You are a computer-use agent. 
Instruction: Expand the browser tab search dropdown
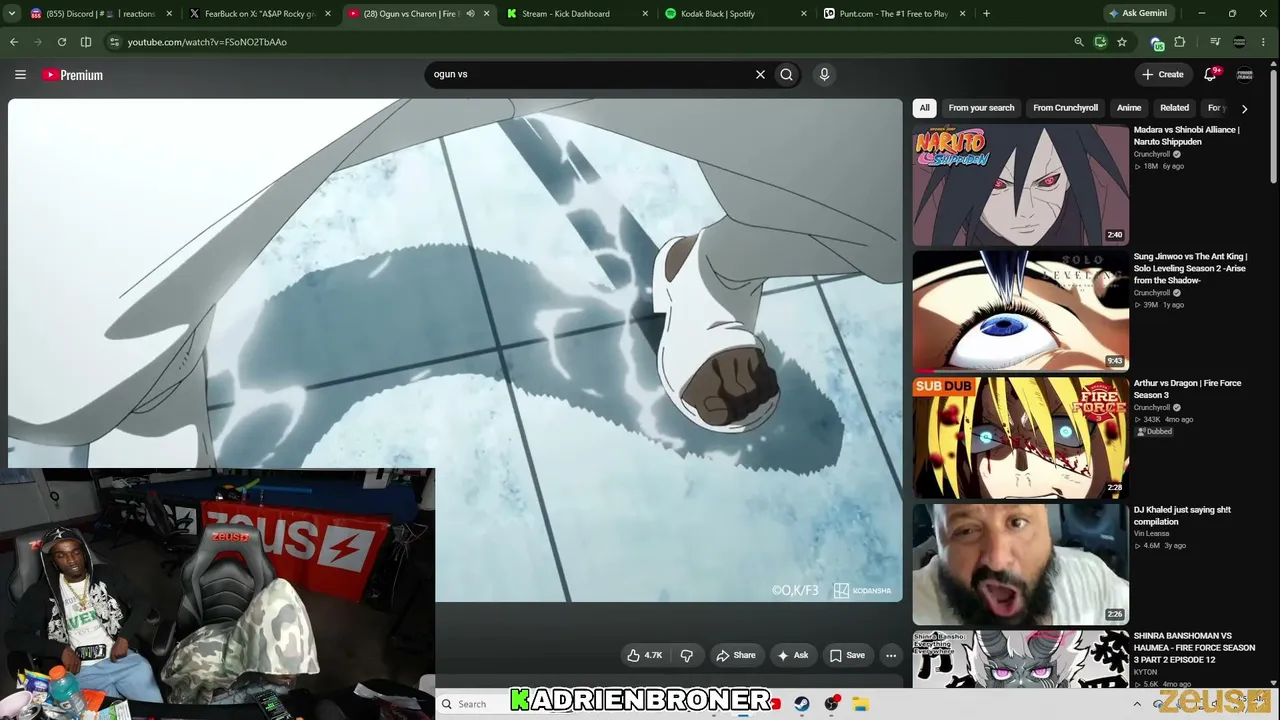(14, 14)
